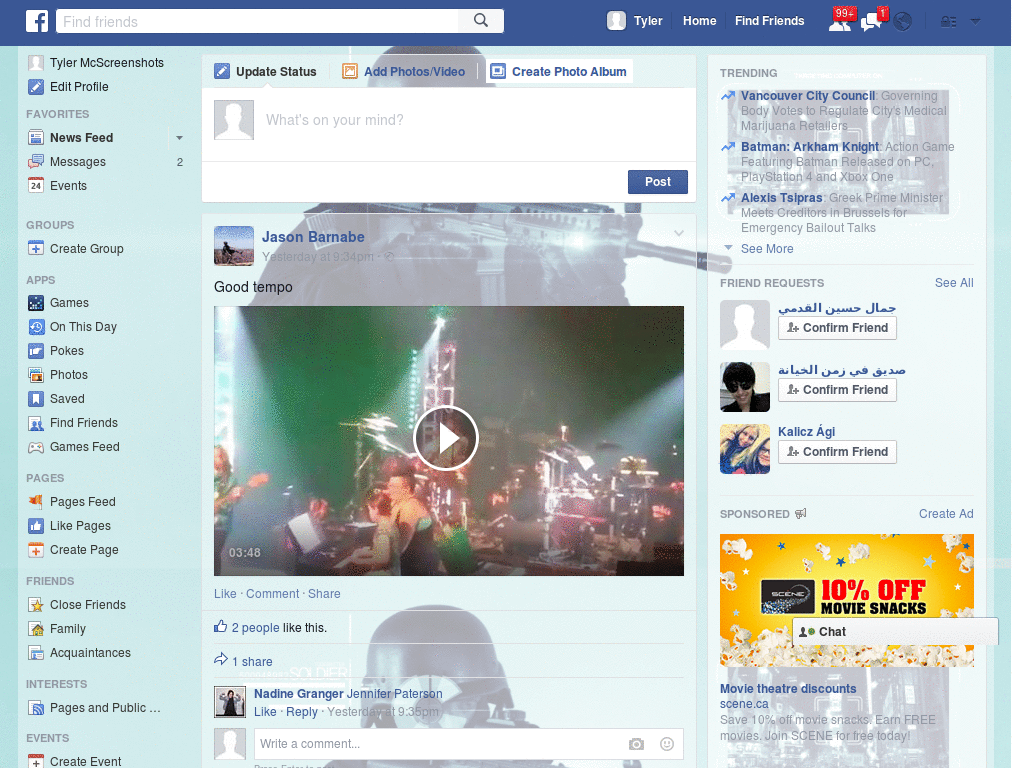Click the Facebook logo icon
This screenshot has height=768, width=1024.
37,21
